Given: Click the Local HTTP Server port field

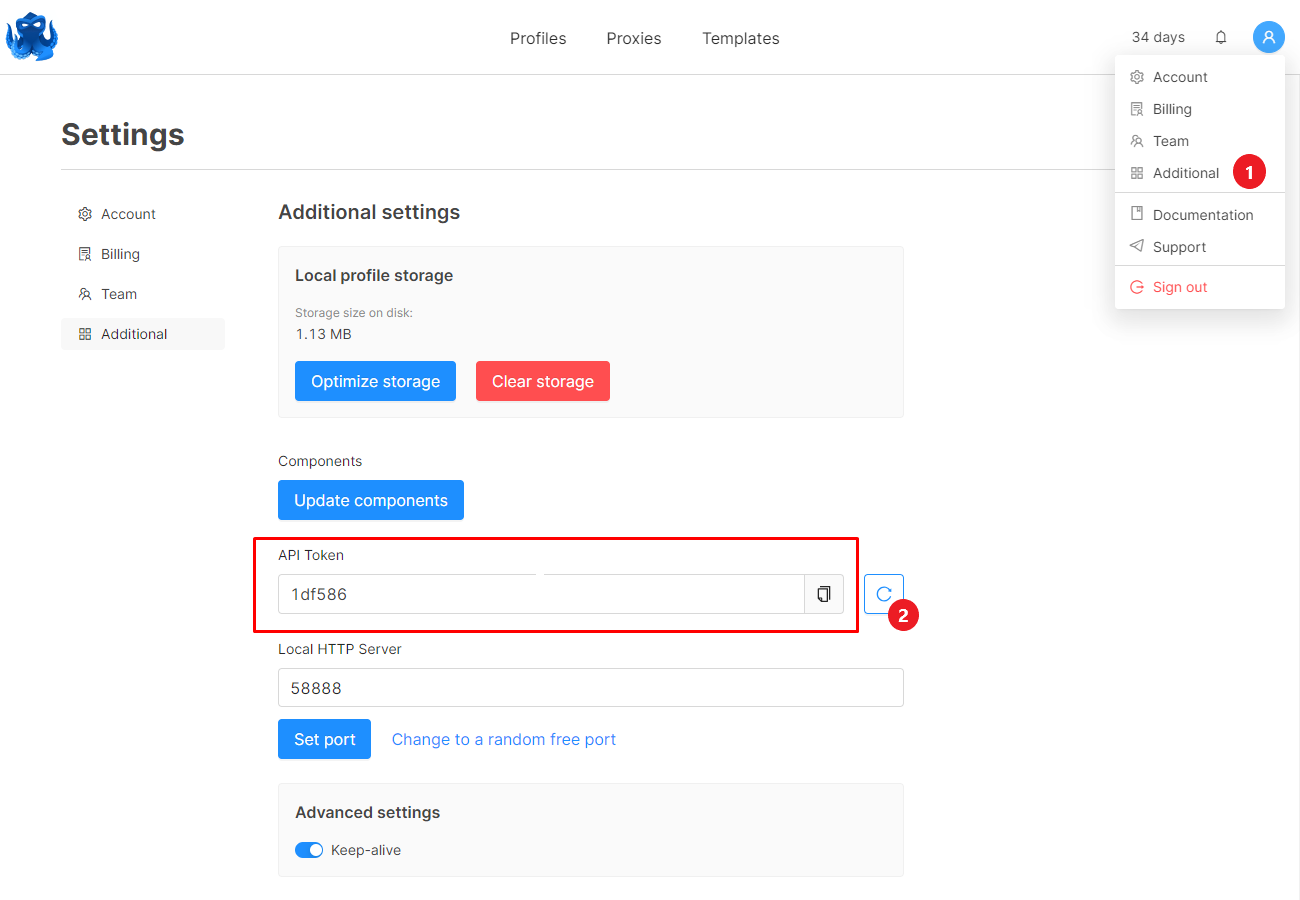Looking at the screenshot, I should pyautogui.click(x=590, y=687).
